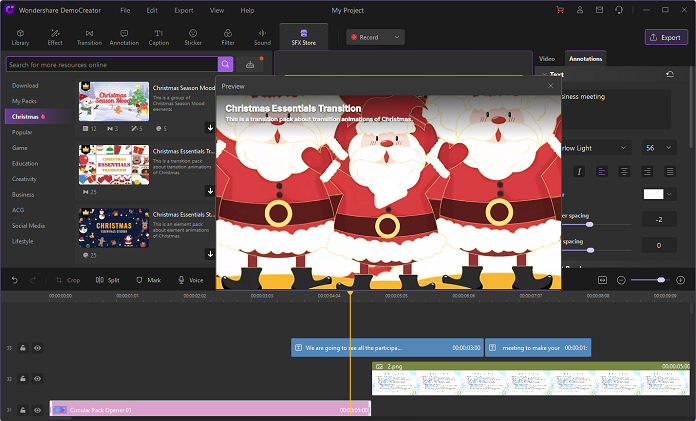The height and width of the screenshot is (421, 696).
Task: Open the View menu
Action: (x=217, y=10)
